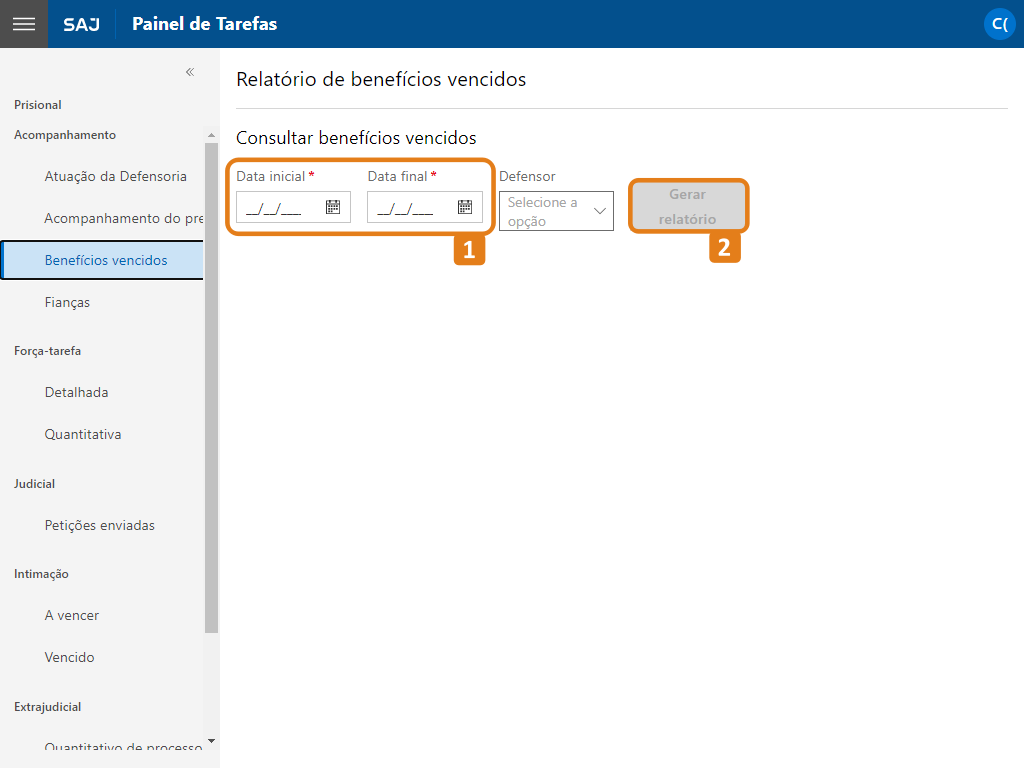Click the Data inicial date field
The width and height of the screenshot is (1024, 768).
coord(293,207)
